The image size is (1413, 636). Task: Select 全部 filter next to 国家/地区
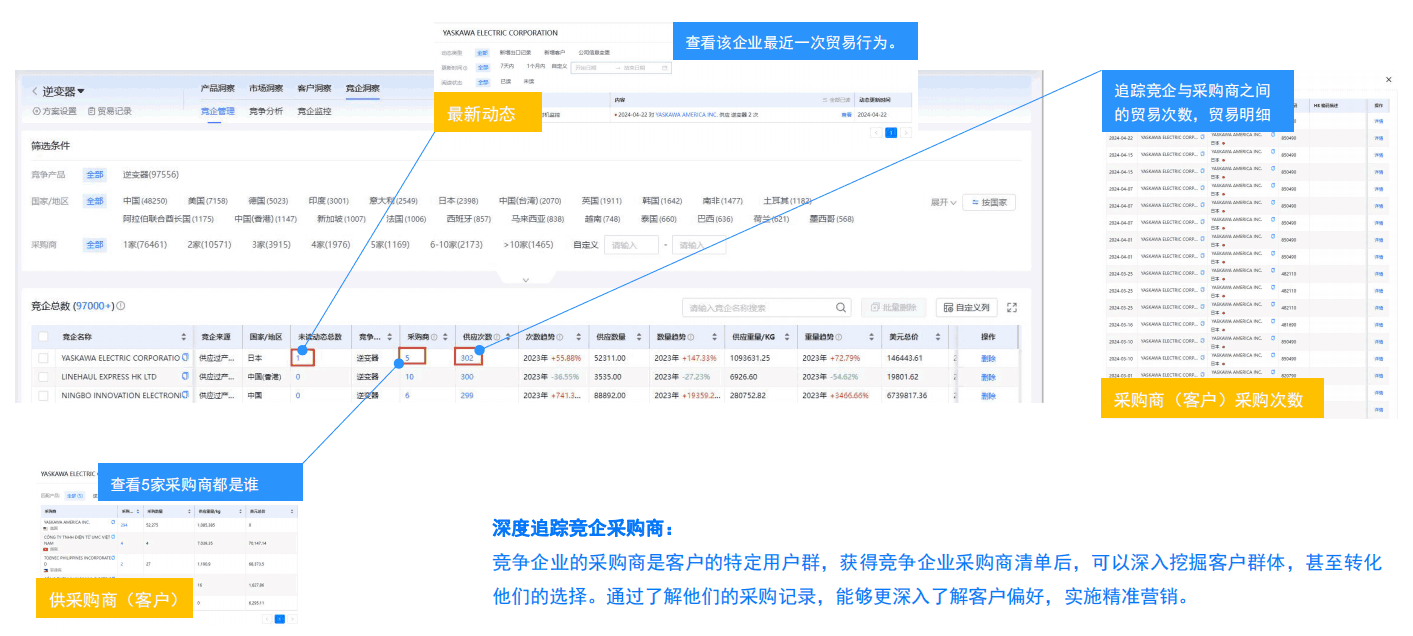(x=95, y=201)
